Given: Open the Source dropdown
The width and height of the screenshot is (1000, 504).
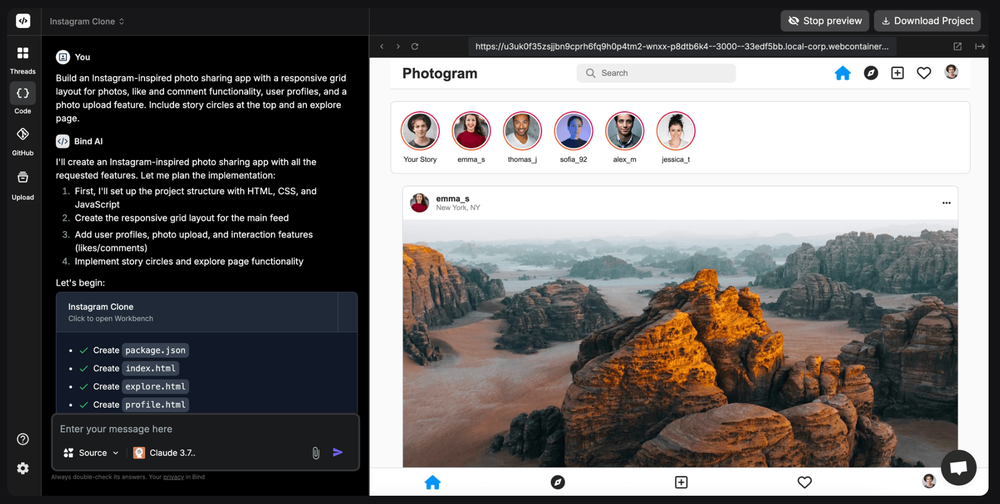Looking at the screenshot, I should pyautogui.click(x=91, y=453).
